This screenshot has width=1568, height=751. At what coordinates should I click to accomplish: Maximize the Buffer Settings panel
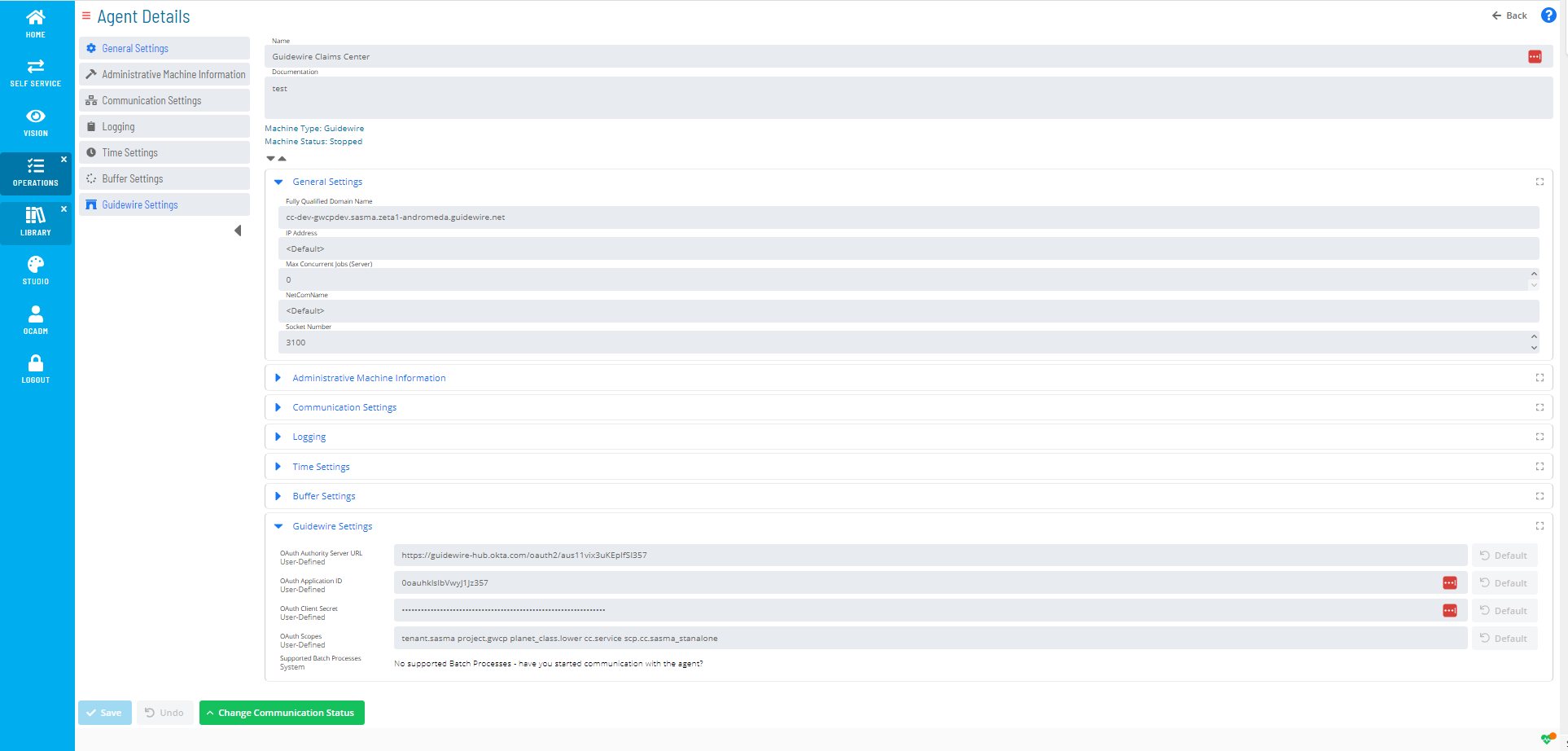coord(1540,496)
